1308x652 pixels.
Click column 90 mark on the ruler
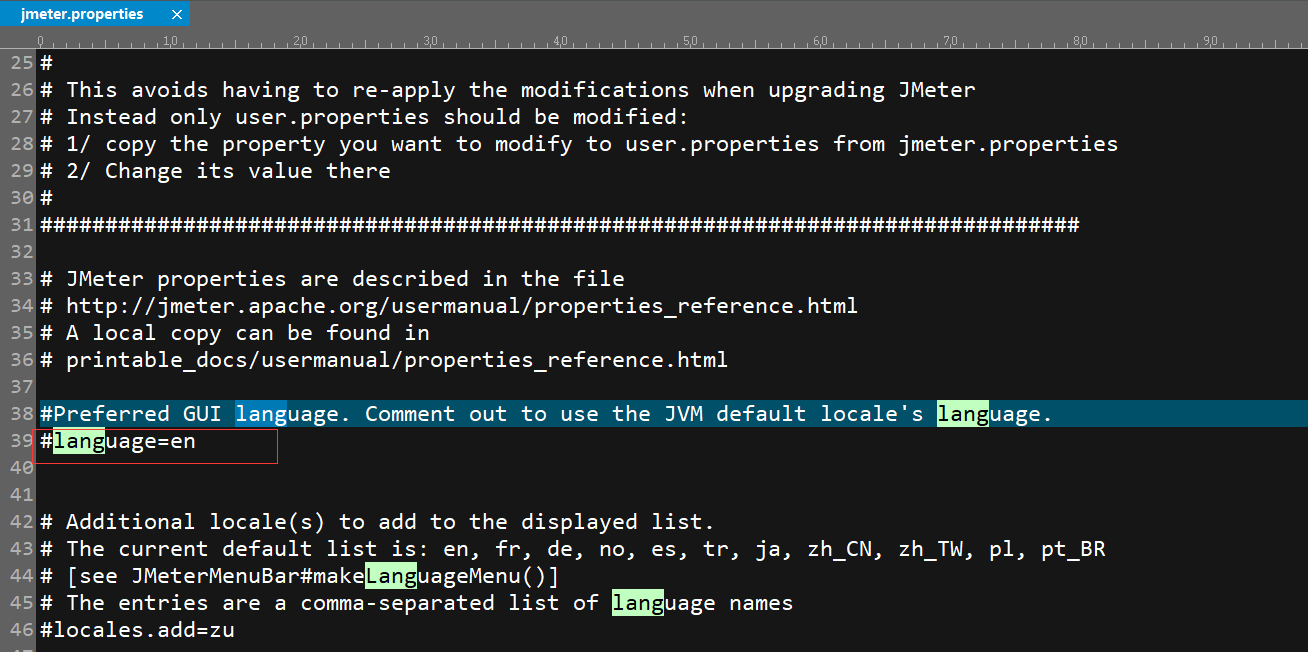(1210, 42)
